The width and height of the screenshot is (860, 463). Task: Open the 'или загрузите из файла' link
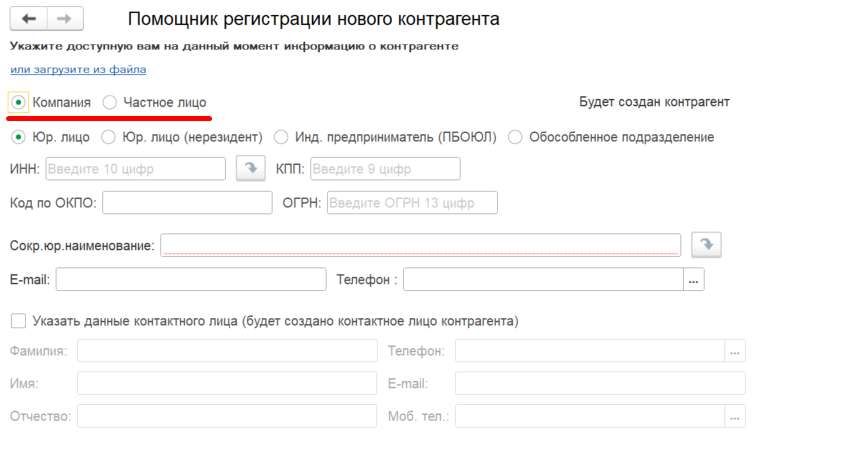pos(78,70)
